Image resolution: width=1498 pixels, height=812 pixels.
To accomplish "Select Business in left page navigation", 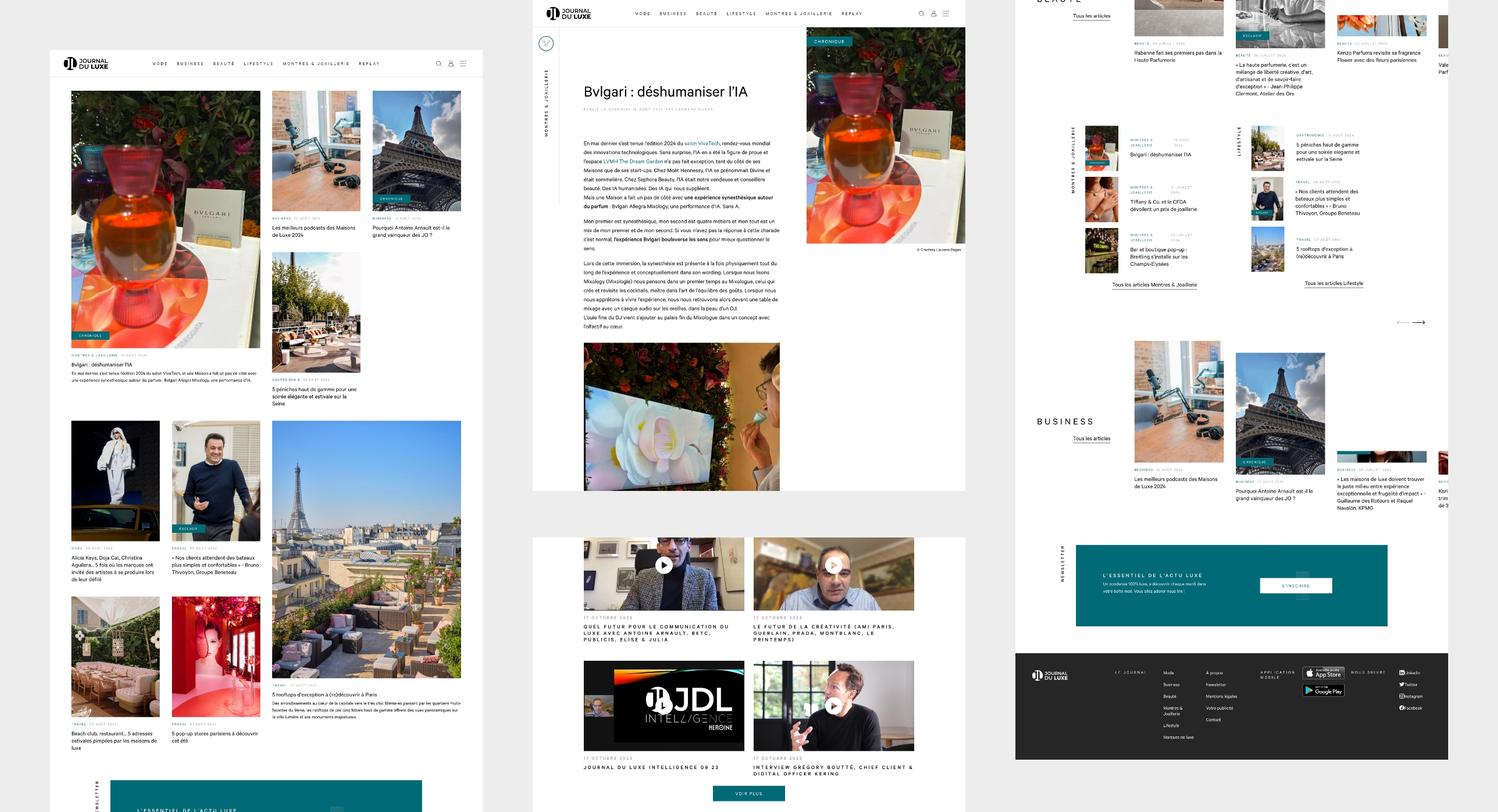I will click(x=190, y=64).
